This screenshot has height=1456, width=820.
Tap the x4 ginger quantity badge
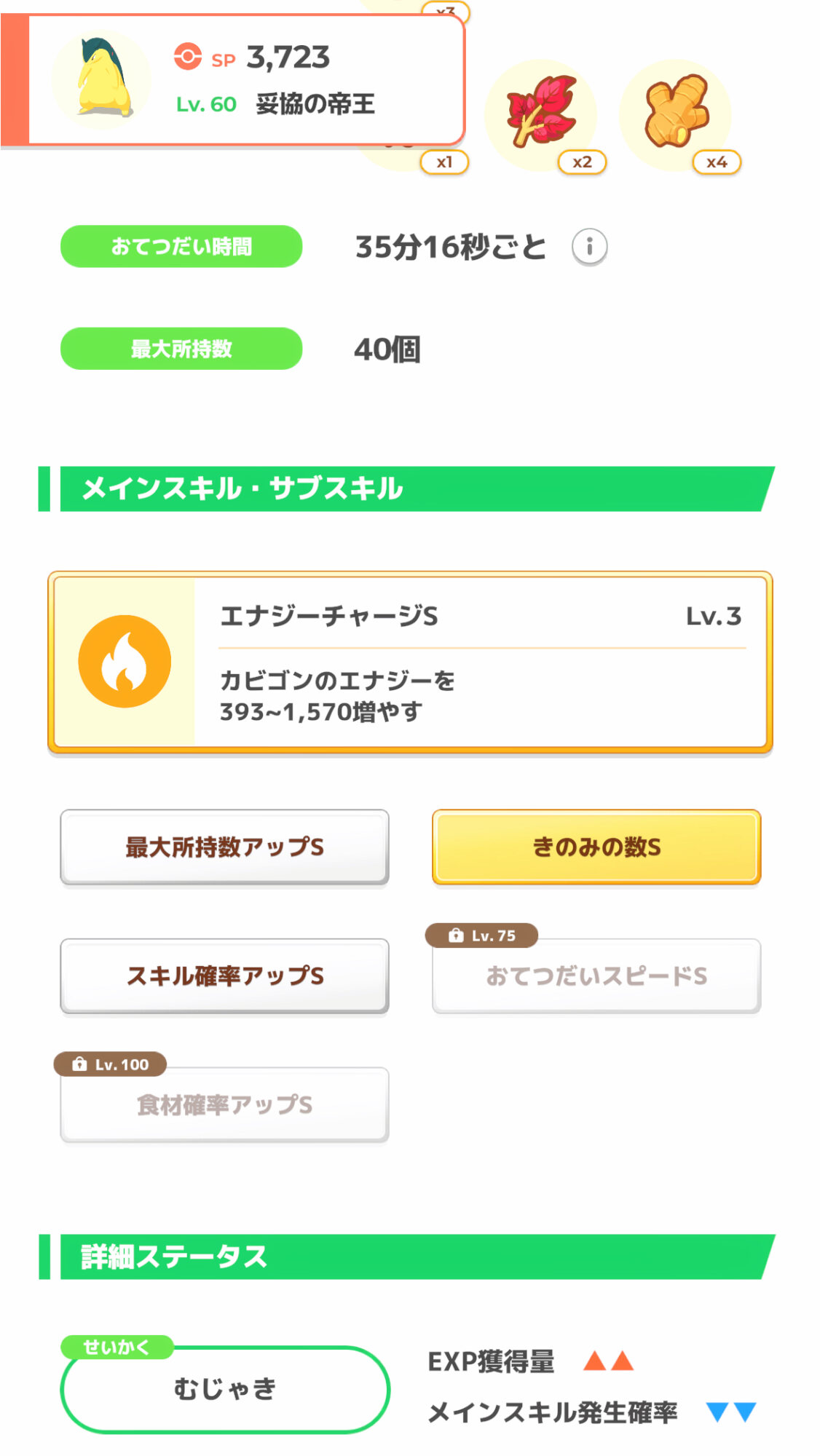pos(717,162)
